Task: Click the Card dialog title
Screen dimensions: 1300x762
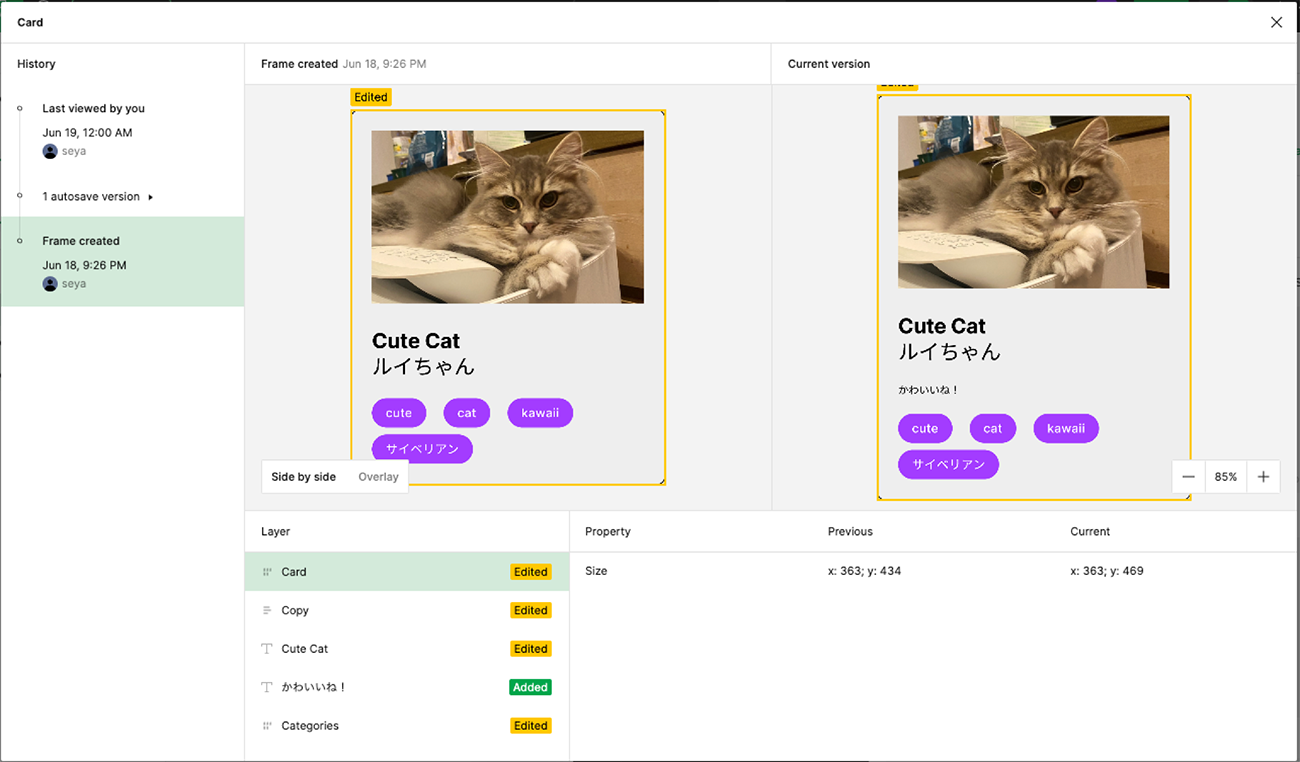Action: pos(30,22)
